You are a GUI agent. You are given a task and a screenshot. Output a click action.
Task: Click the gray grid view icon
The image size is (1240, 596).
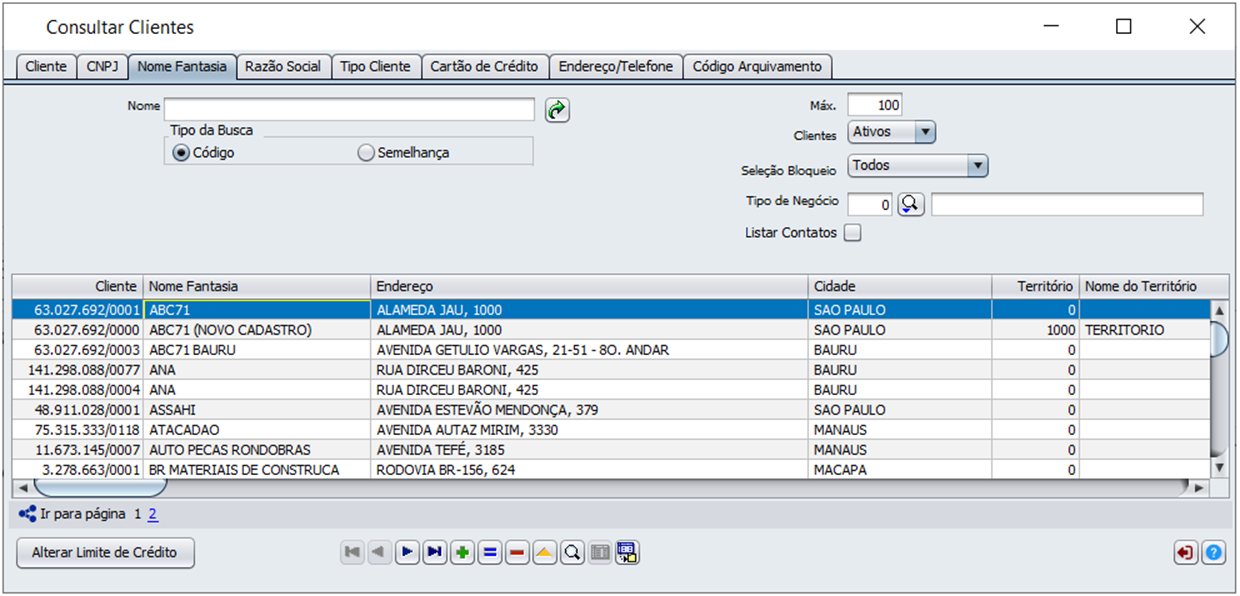click(x=599, y=552)
